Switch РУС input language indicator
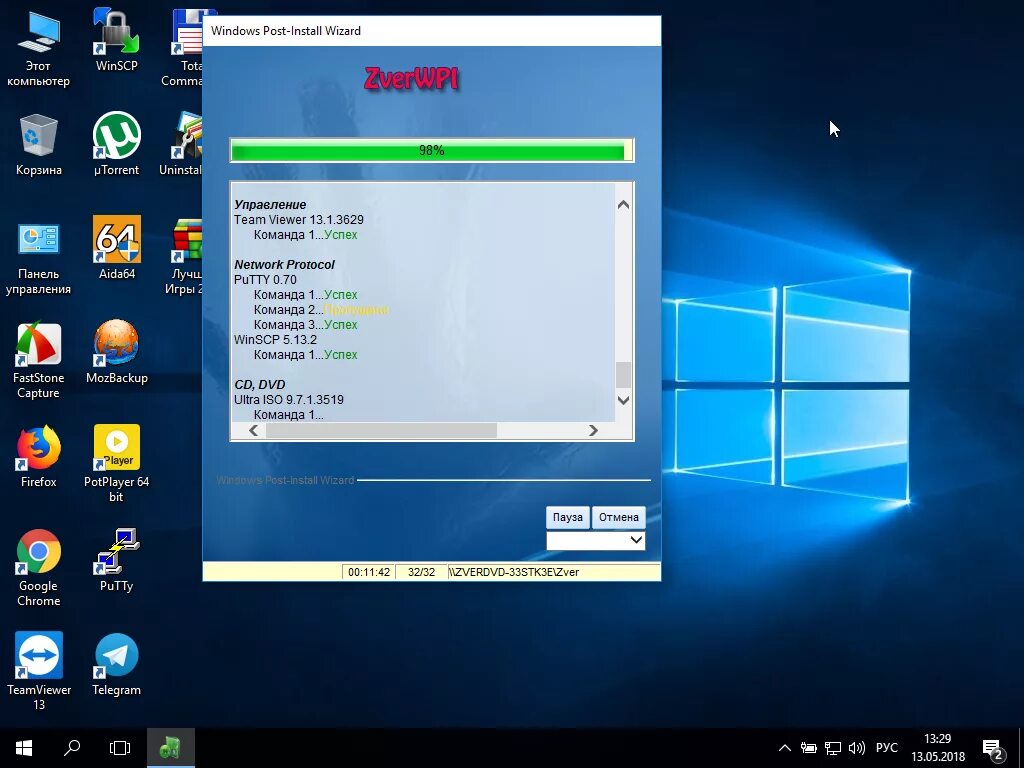The height and width of the screenshot is (768, 1024). pos(886,748)
